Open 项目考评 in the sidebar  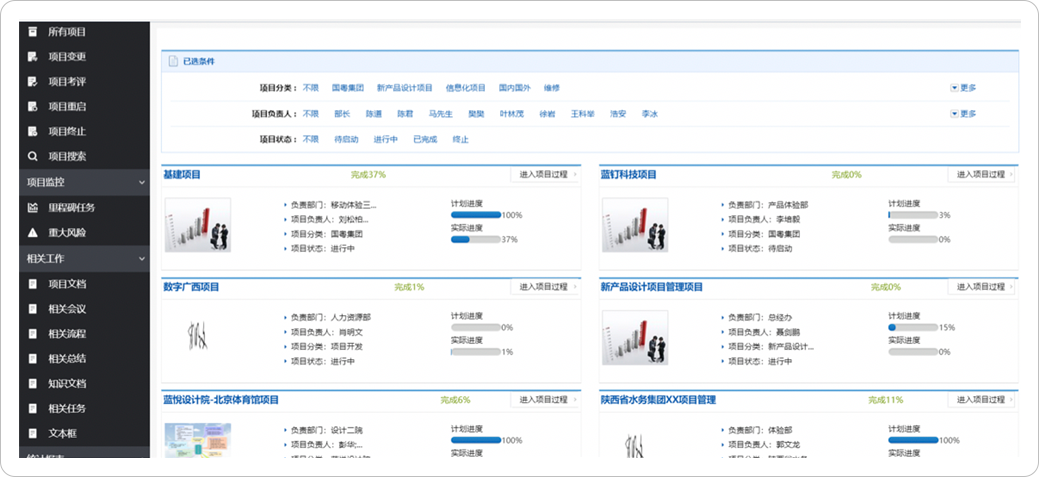[74, 81]
